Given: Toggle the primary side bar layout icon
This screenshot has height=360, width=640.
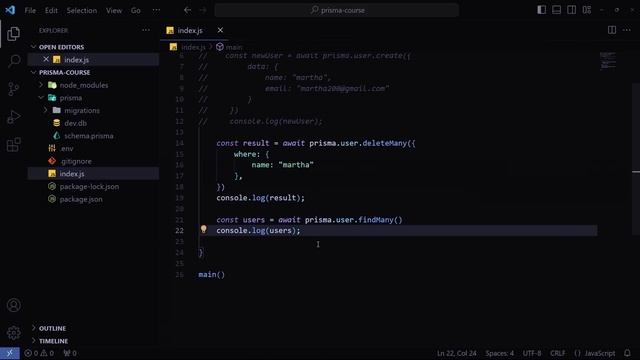Looking at the screenshot, I should pos(541,10).
